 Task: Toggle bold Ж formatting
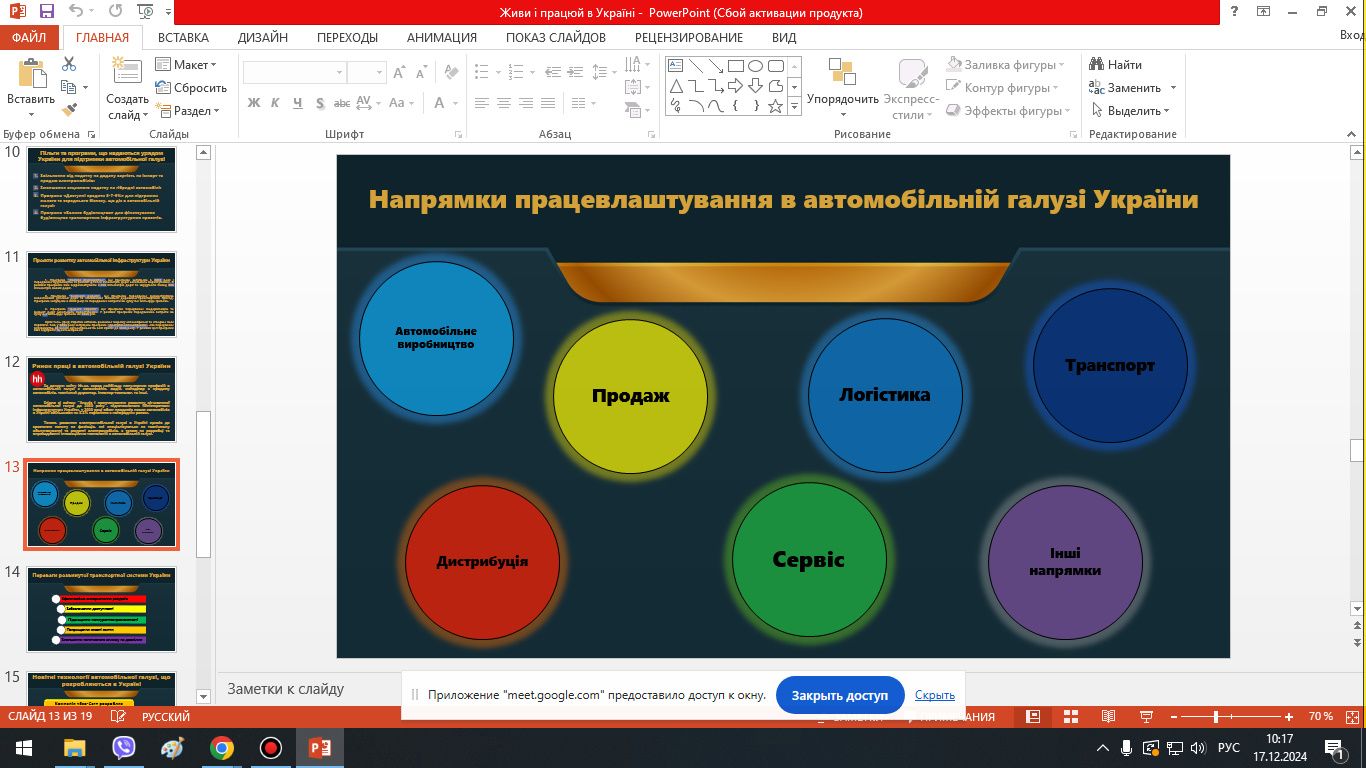click(253, 103)
